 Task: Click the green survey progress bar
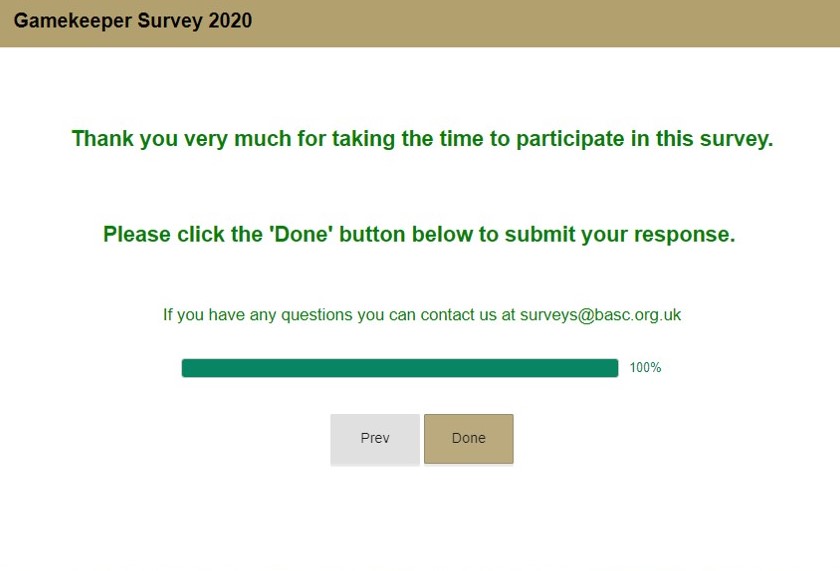click(x=400, y=368)
